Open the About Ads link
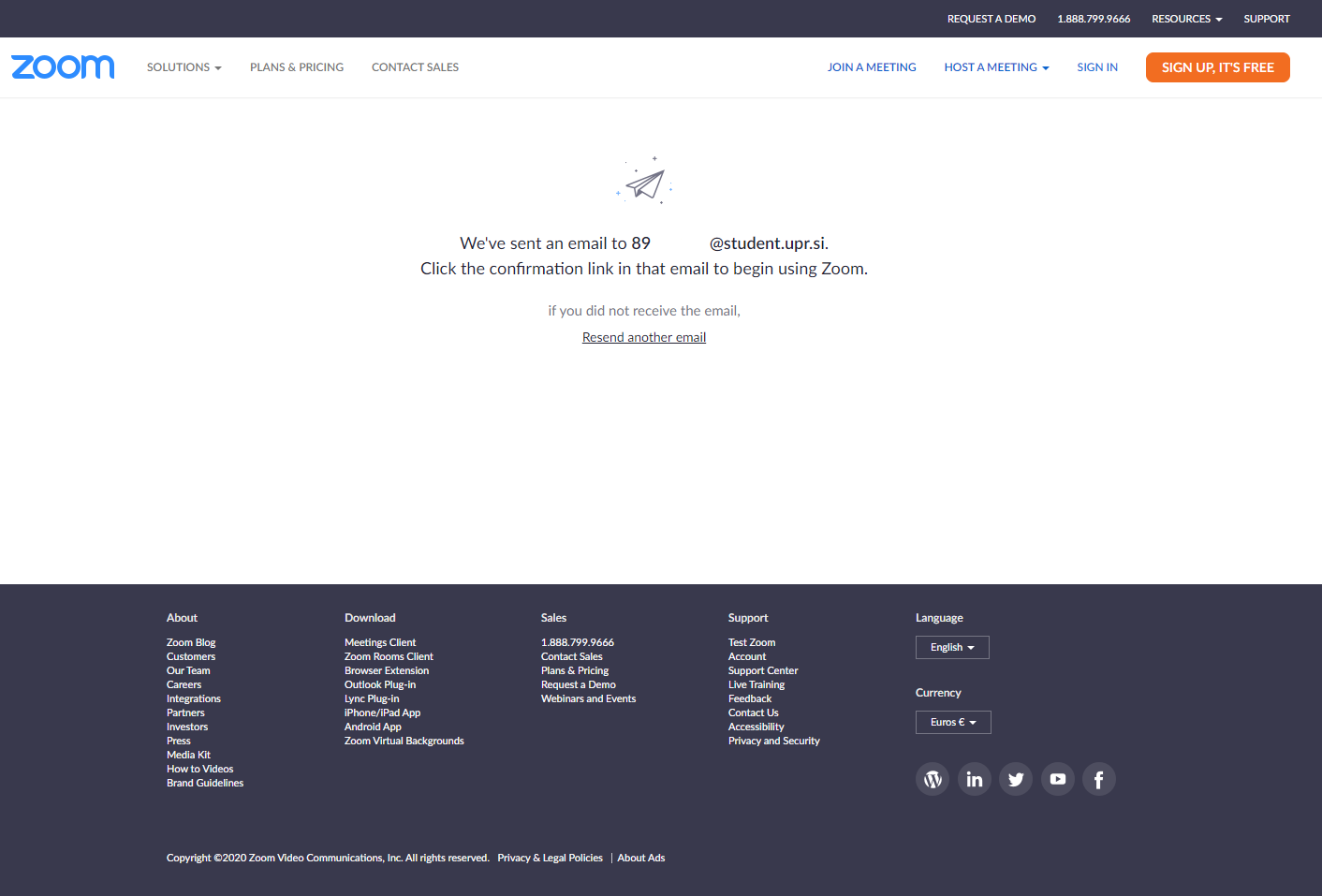The image size is (1322, 896). [641, 858]
